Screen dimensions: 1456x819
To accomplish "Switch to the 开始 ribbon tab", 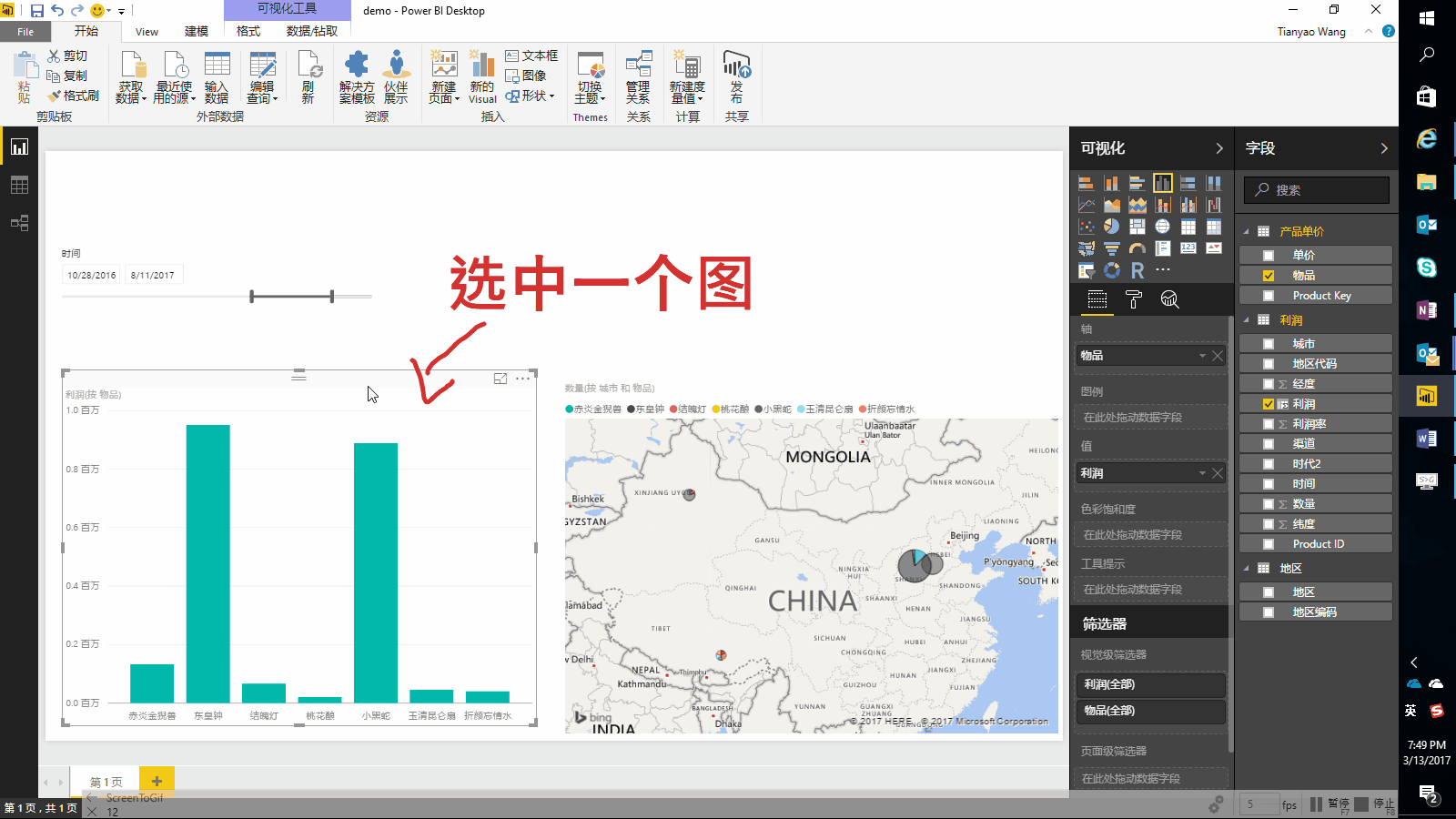I will click(x=86, y=31).
